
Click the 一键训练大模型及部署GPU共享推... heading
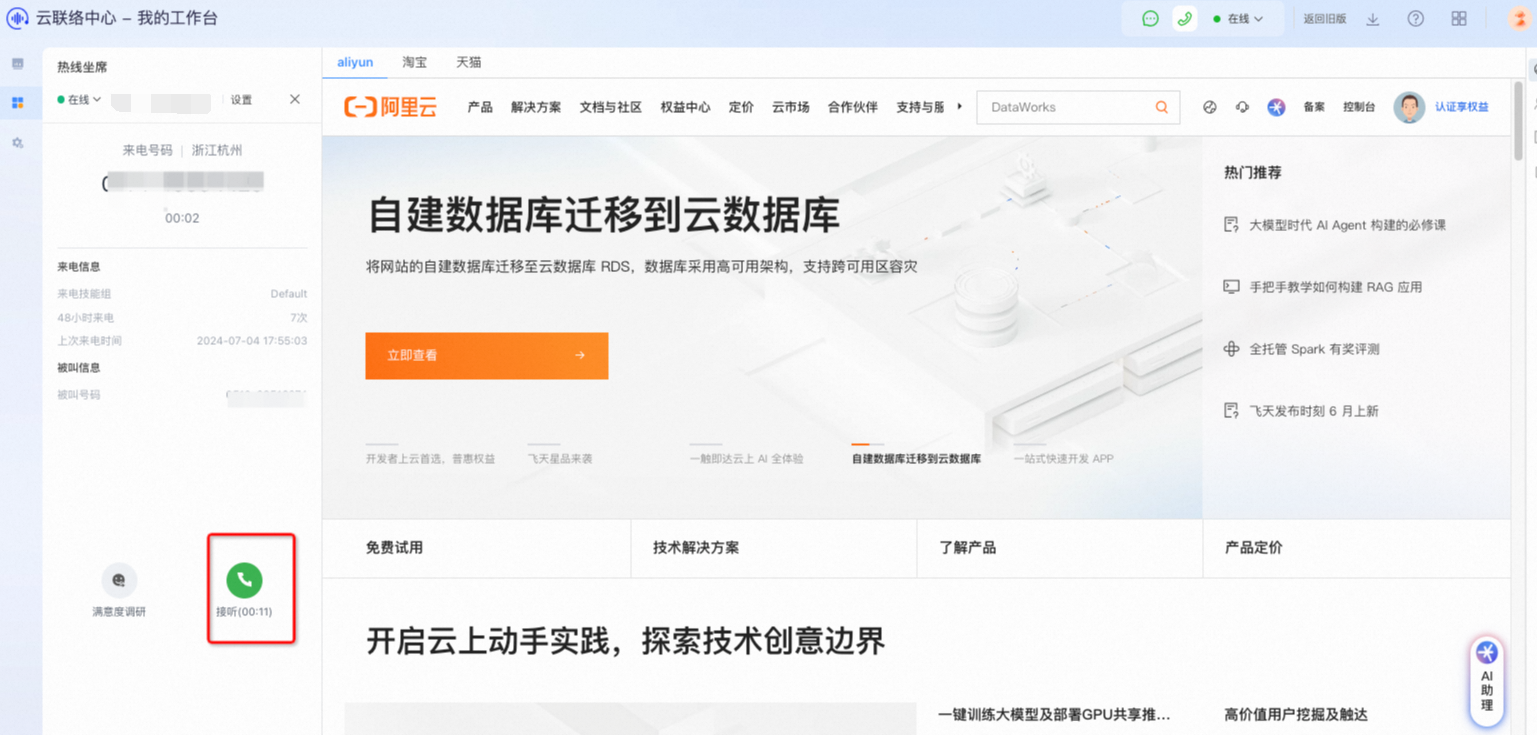[x=1054, y=714]
